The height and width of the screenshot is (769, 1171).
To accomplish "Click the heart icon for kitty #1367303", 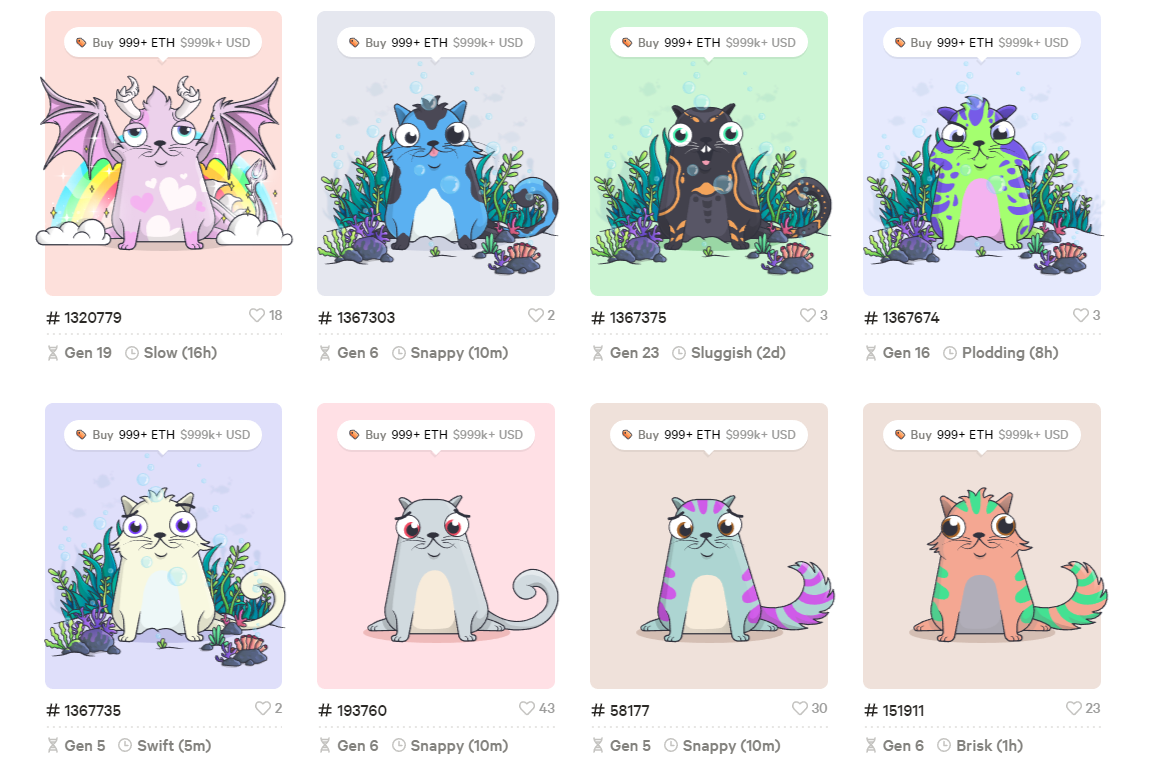I will click(x=535, y=315).
